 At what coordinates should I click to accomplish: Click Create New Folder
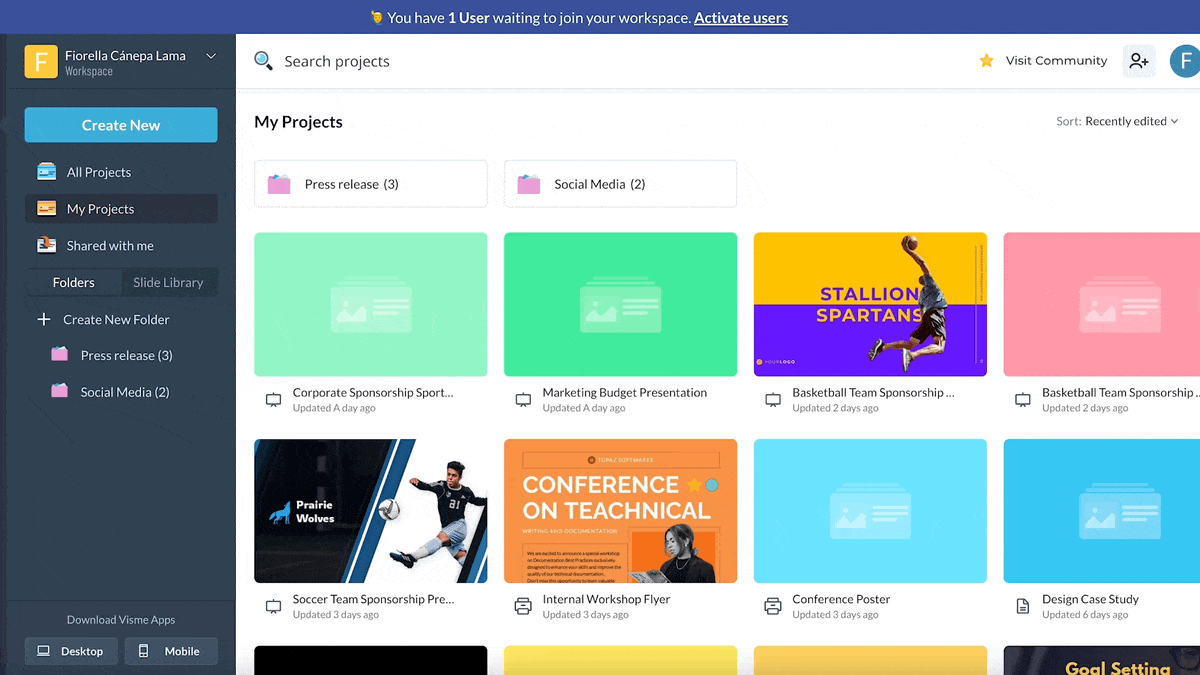tap(110, 319)
